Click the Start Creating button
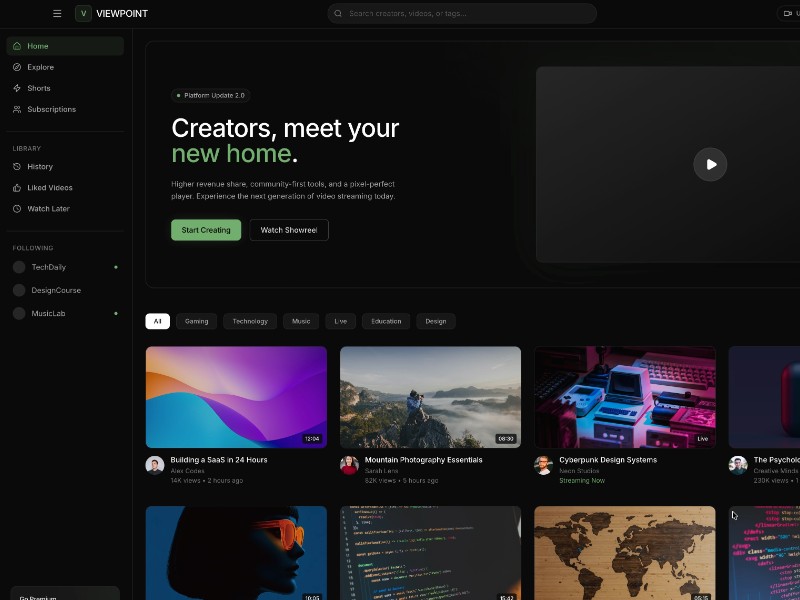 pos(206,229)
